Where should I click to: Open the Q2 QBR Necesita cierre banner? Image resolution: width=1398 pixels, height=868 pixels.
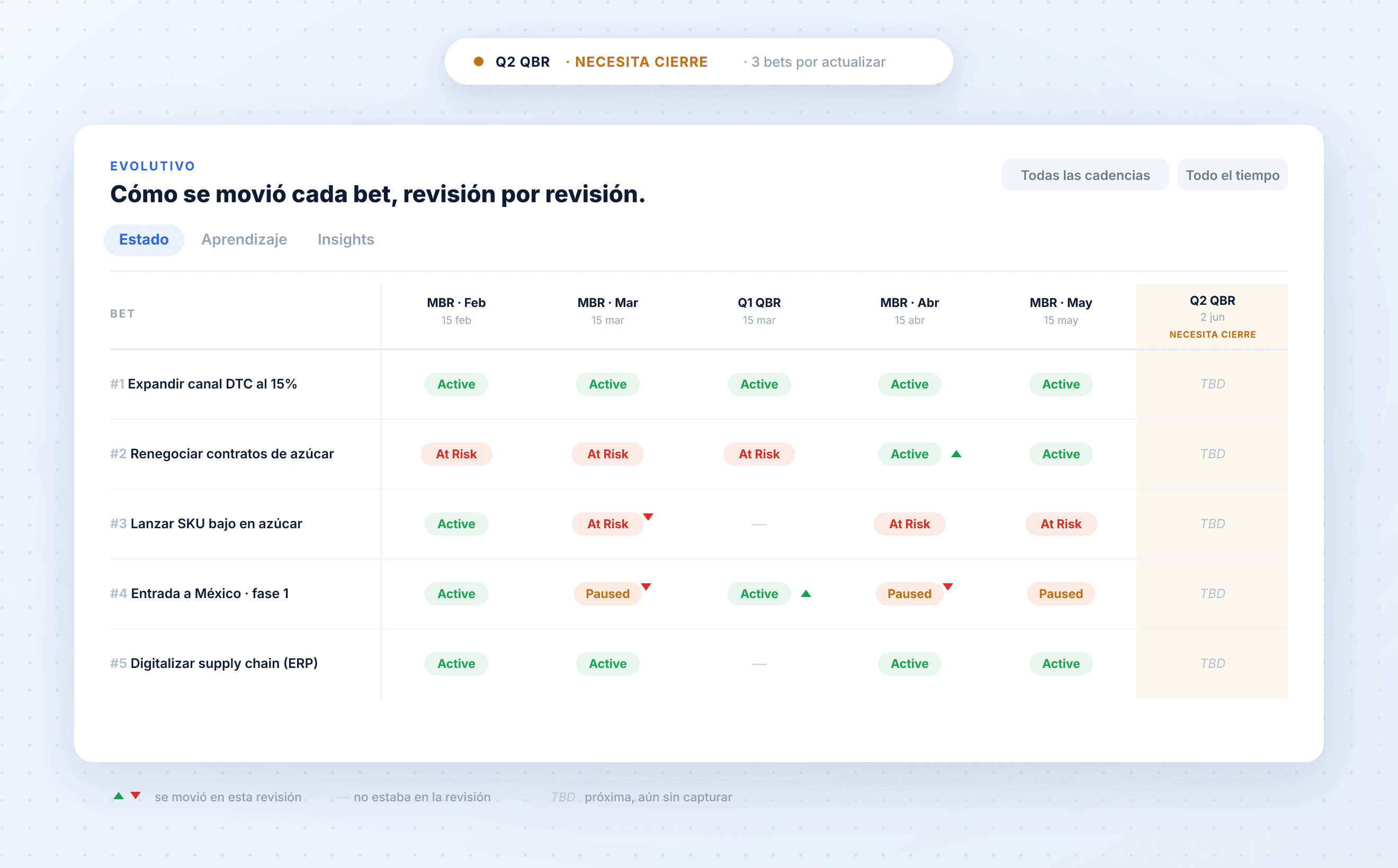(x=698, y=61)
